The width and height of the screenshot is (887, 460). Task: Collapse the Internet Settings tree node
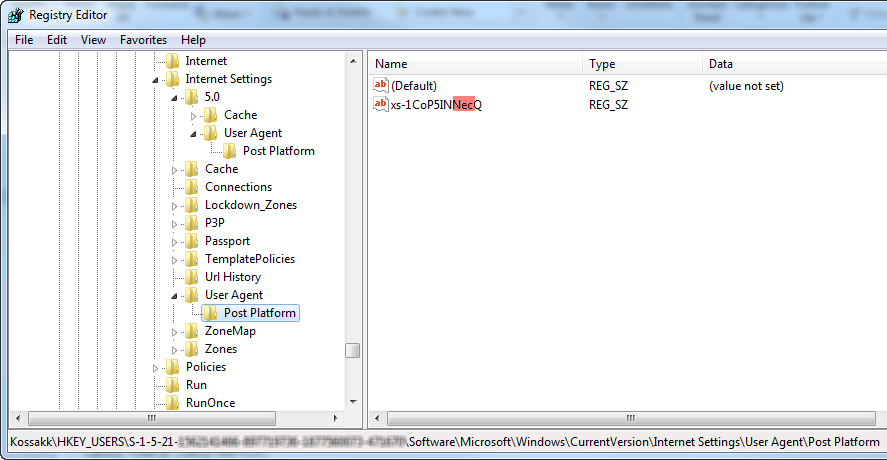click(x=156, y=80)
